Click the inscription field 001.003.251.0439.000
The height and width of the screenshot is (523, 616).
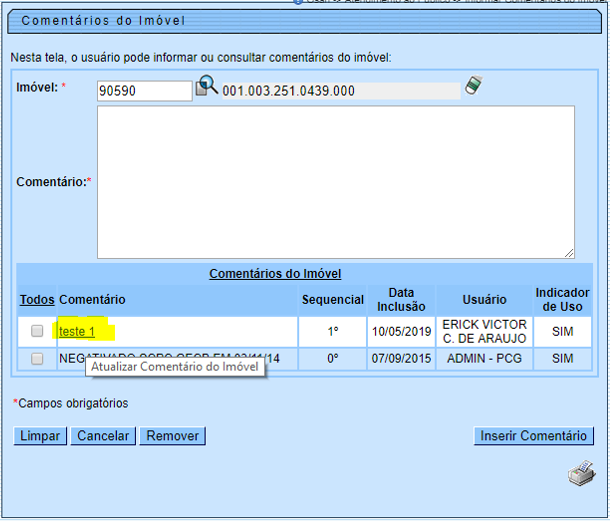(x=341, y=91)
